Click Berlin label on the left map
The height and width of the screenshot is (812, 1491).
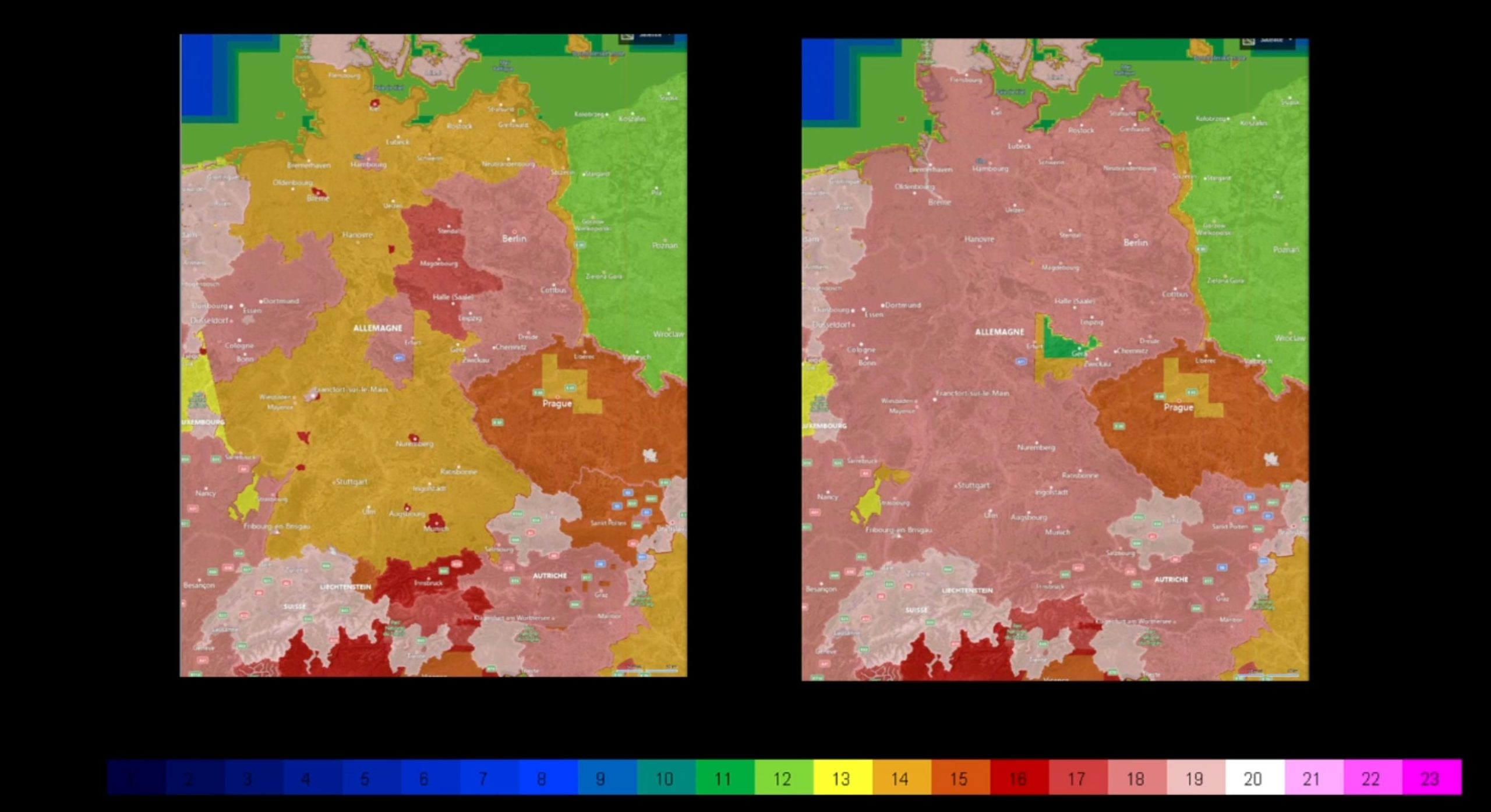pyautogui.click(x=514, y=239)
